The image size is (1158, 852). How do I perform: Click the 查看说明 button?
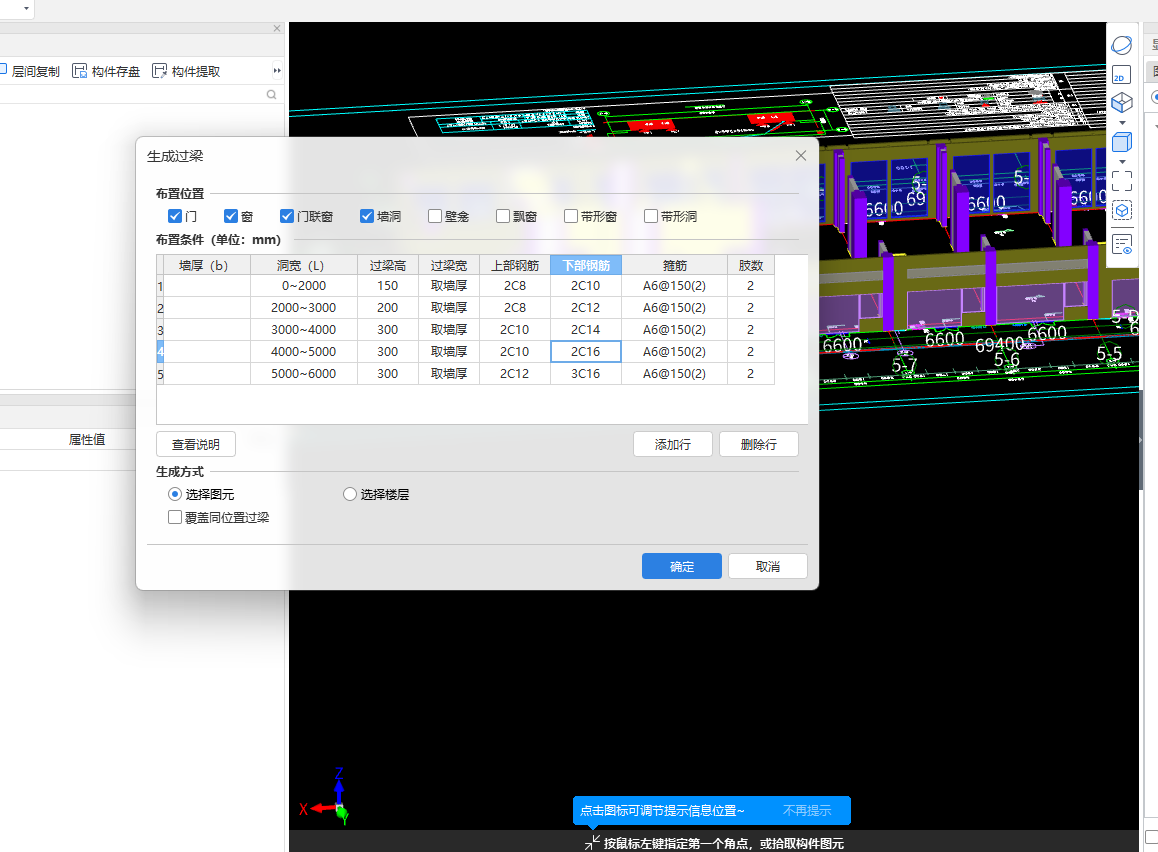pos(196,444)
